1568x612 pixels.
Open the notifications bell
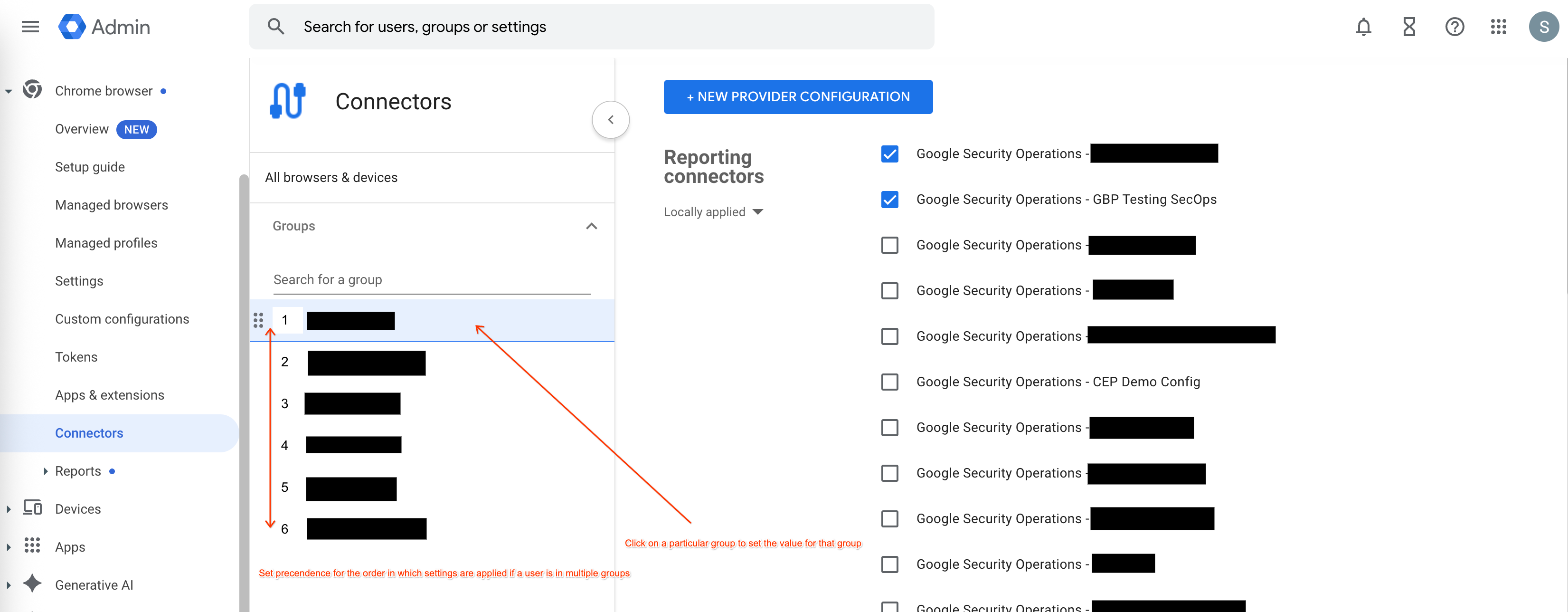pos(1363,27)
